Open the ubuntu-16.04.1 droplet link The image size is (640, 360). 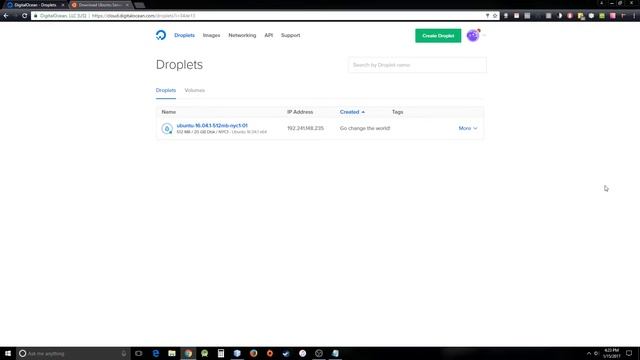[x=212, y=125]
